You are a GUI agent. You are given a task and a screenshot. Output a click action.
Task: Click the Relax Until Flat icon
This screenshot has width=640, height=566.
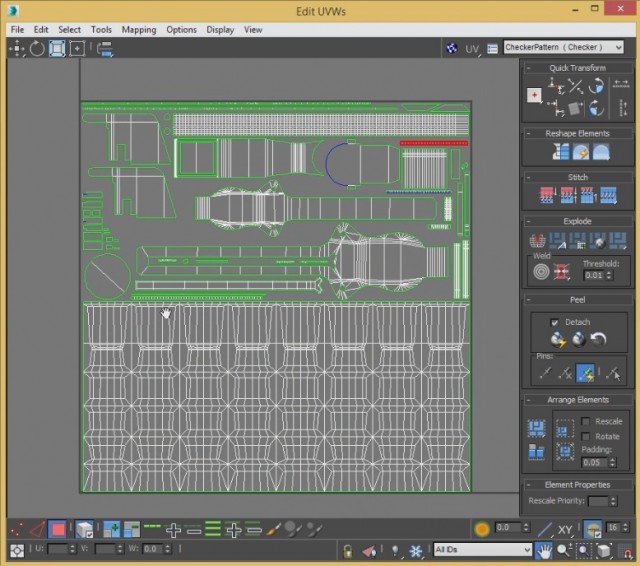pos(579,152)
